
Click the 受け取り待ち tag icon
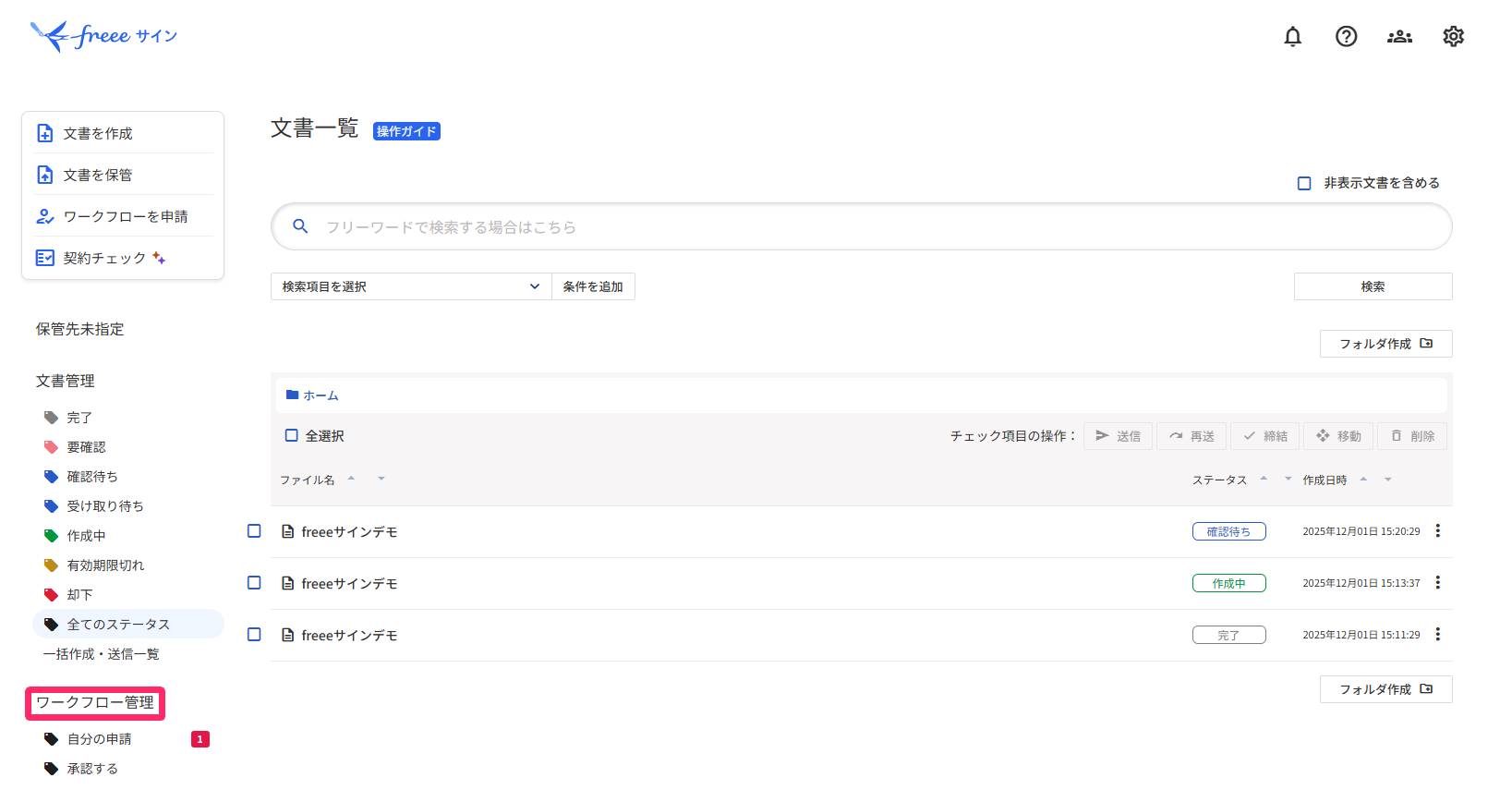51,506
